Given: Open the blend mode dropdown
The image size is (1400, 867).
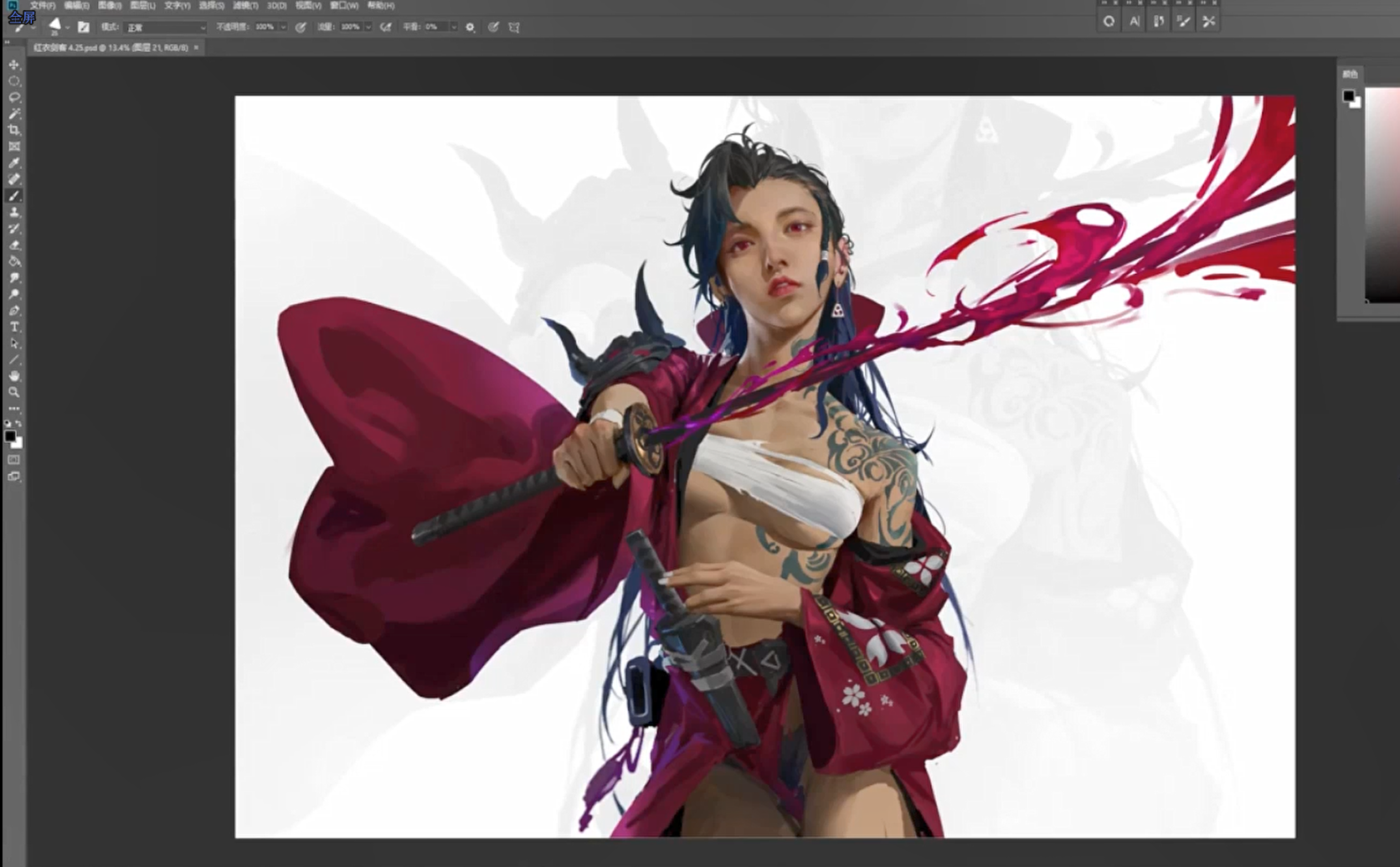Looking at the screenshot, I should [x=166, y=28].
